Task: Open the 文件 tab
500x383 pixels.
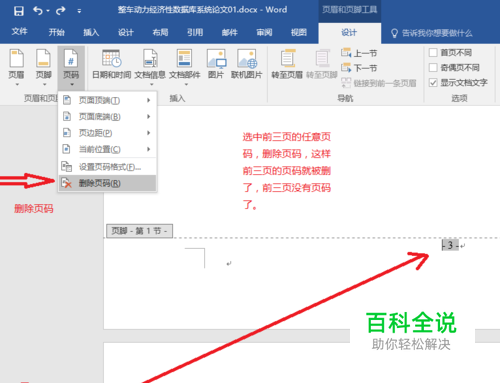Action: coord(19,32)
